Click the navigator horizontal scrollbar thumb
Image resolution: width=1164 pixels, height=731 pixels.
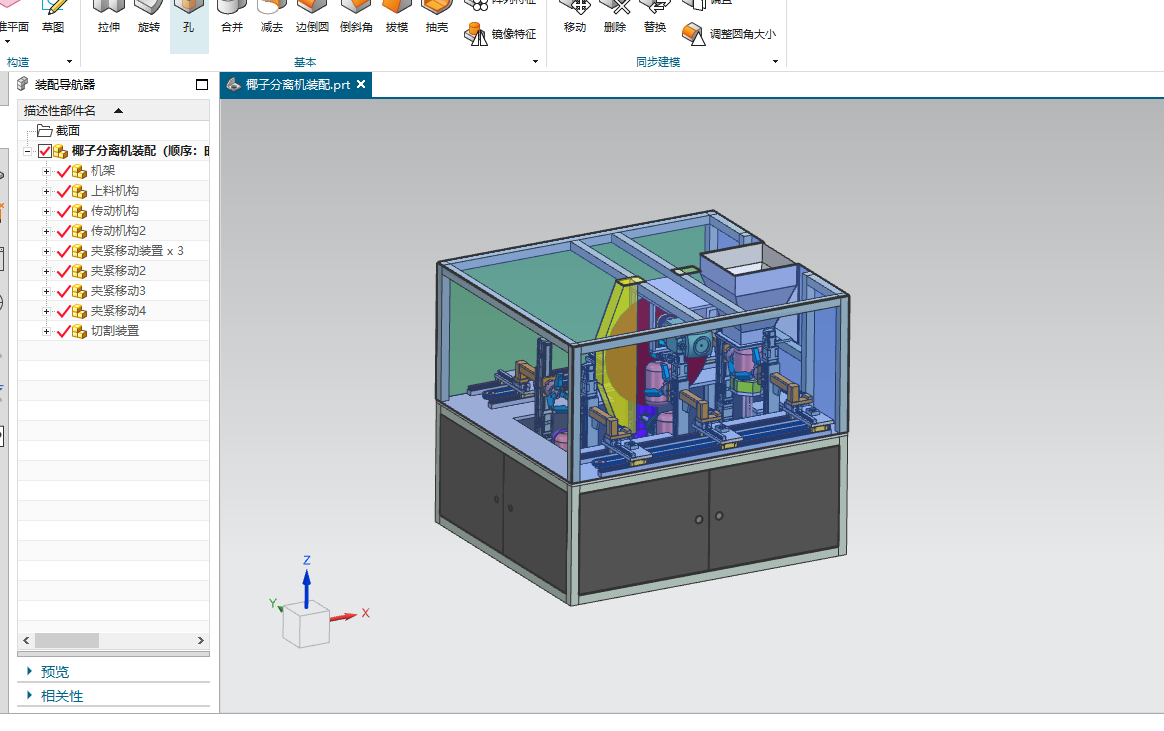click(x=67, y=640)
